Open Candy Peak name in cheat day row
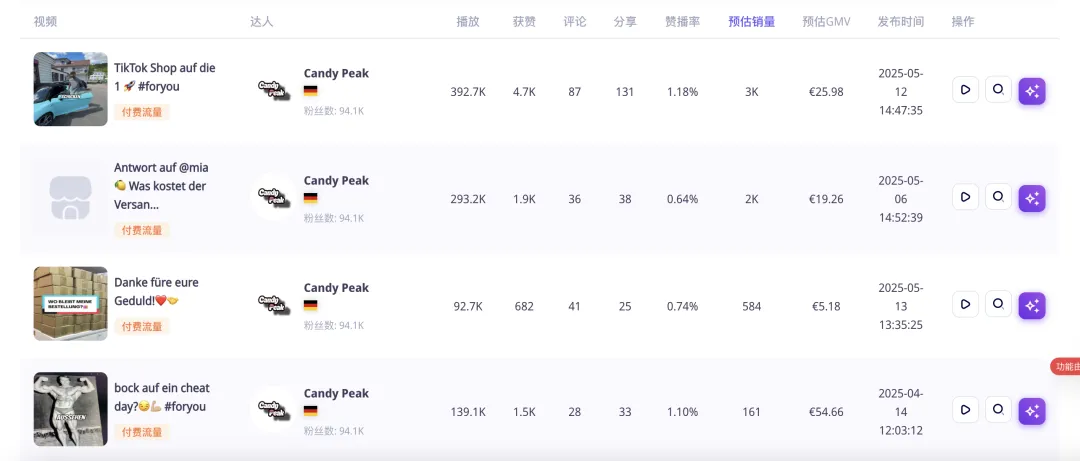 [336, 393]
